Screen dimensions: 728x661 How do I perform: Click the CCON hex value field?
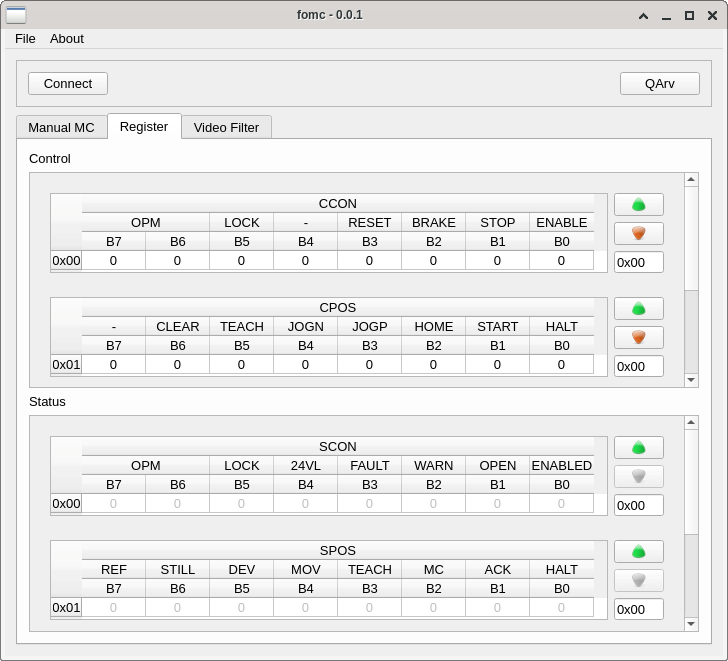click(x=638, y=262)
